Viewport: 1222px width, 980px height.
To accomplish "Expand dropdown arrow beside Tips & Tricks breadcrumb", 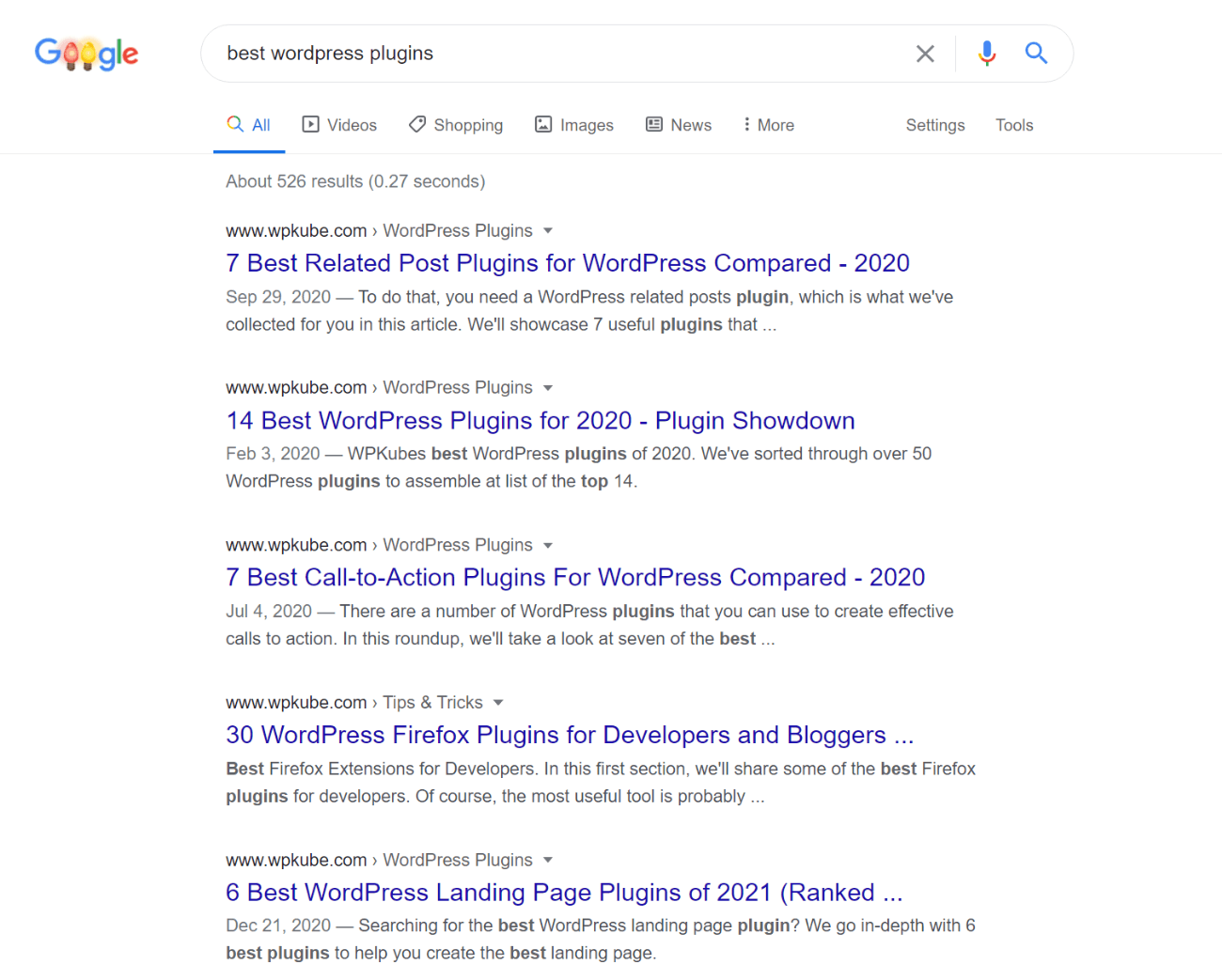I will (498, 703).
